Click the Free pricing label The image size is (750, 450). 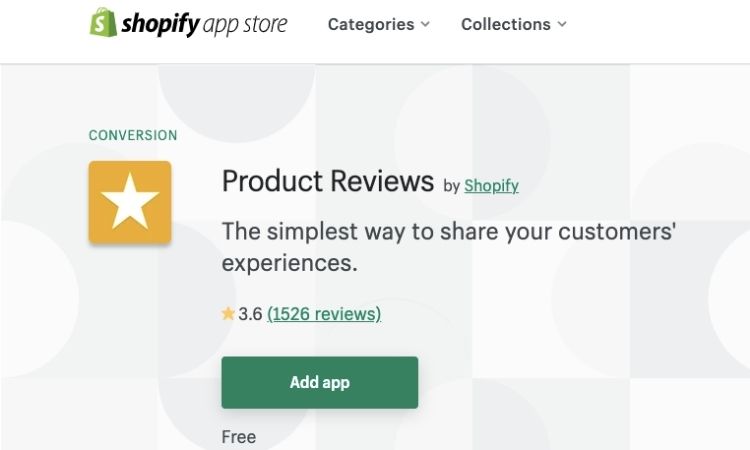(239, 437)
